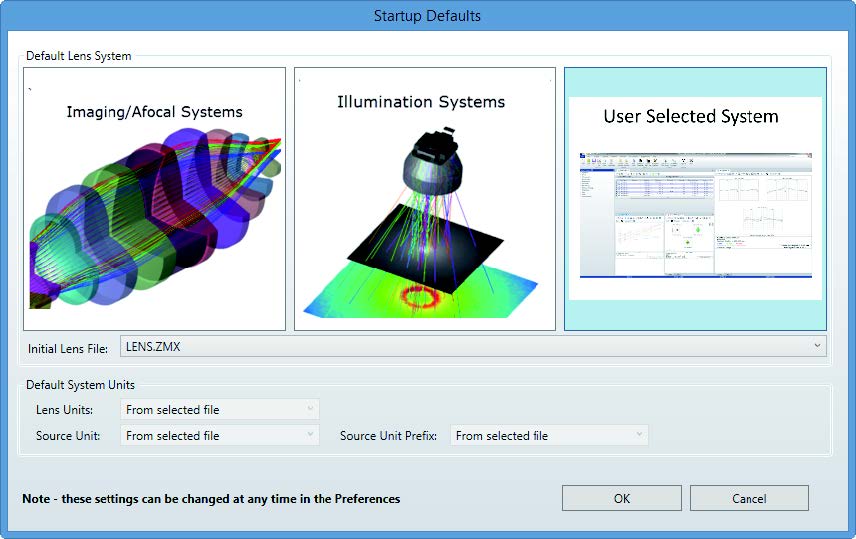The height and width of the screenshot is (539, 856).
Task: Click the note about Preferences settings
Action: [x=211, y=498]
